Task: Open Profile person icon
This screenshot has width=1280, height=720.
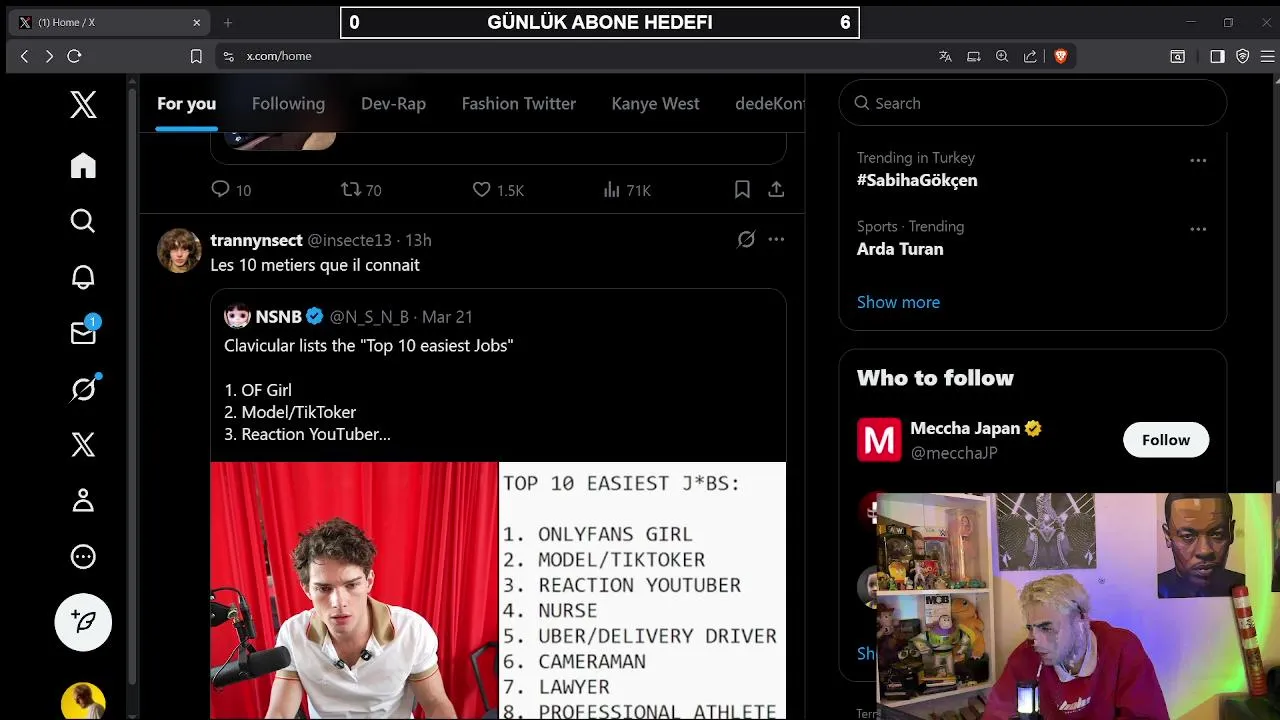Action: point(83,501)
